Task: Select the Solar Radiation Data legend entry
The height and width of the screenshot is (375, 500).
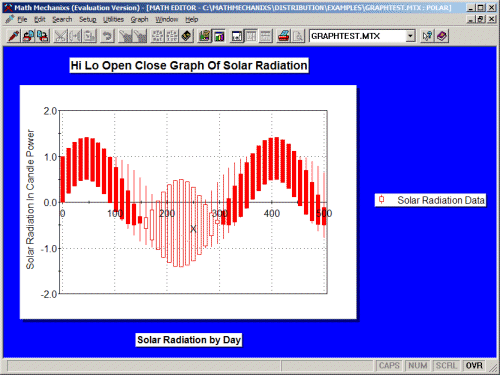Action: (430, 200)
